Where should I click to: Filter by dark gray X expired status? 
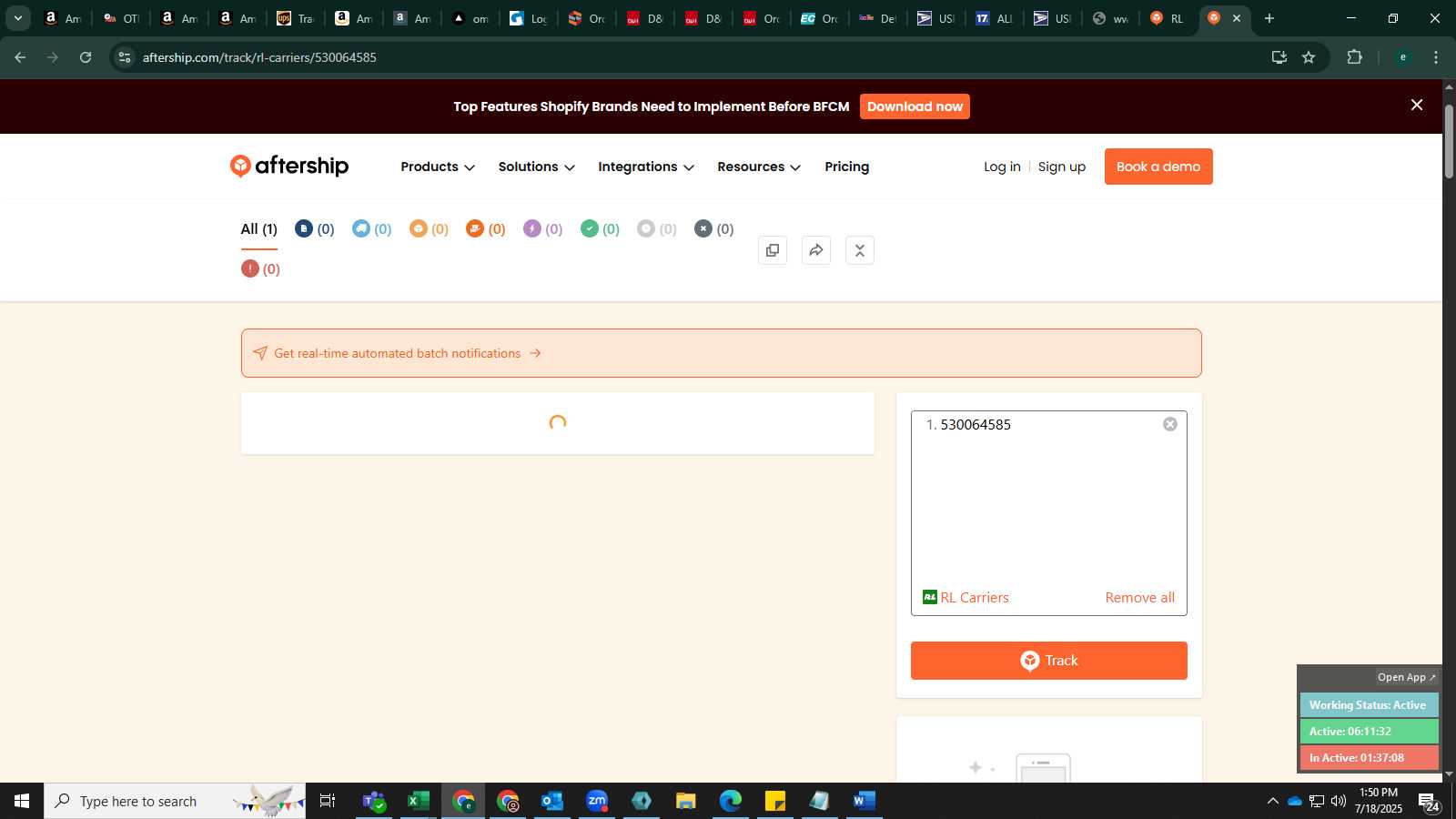tap(713, 228)
